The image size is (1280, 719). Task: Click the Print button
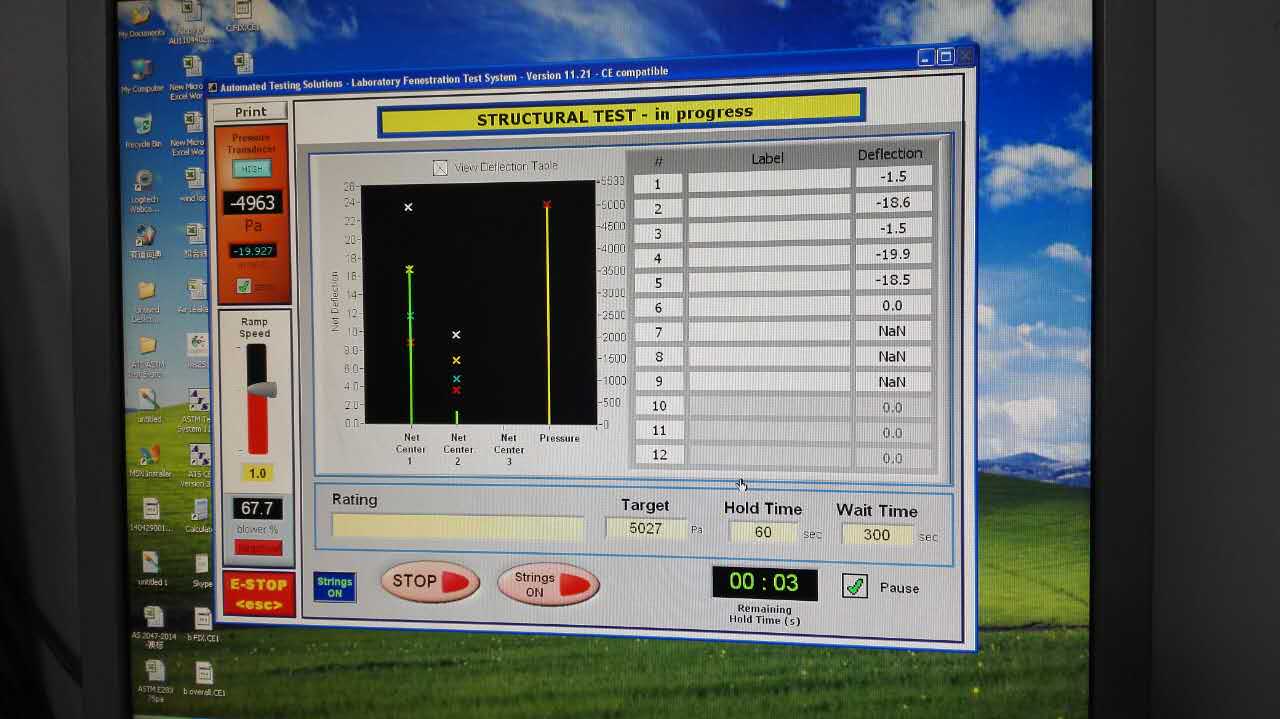click(x=250, y=112)
